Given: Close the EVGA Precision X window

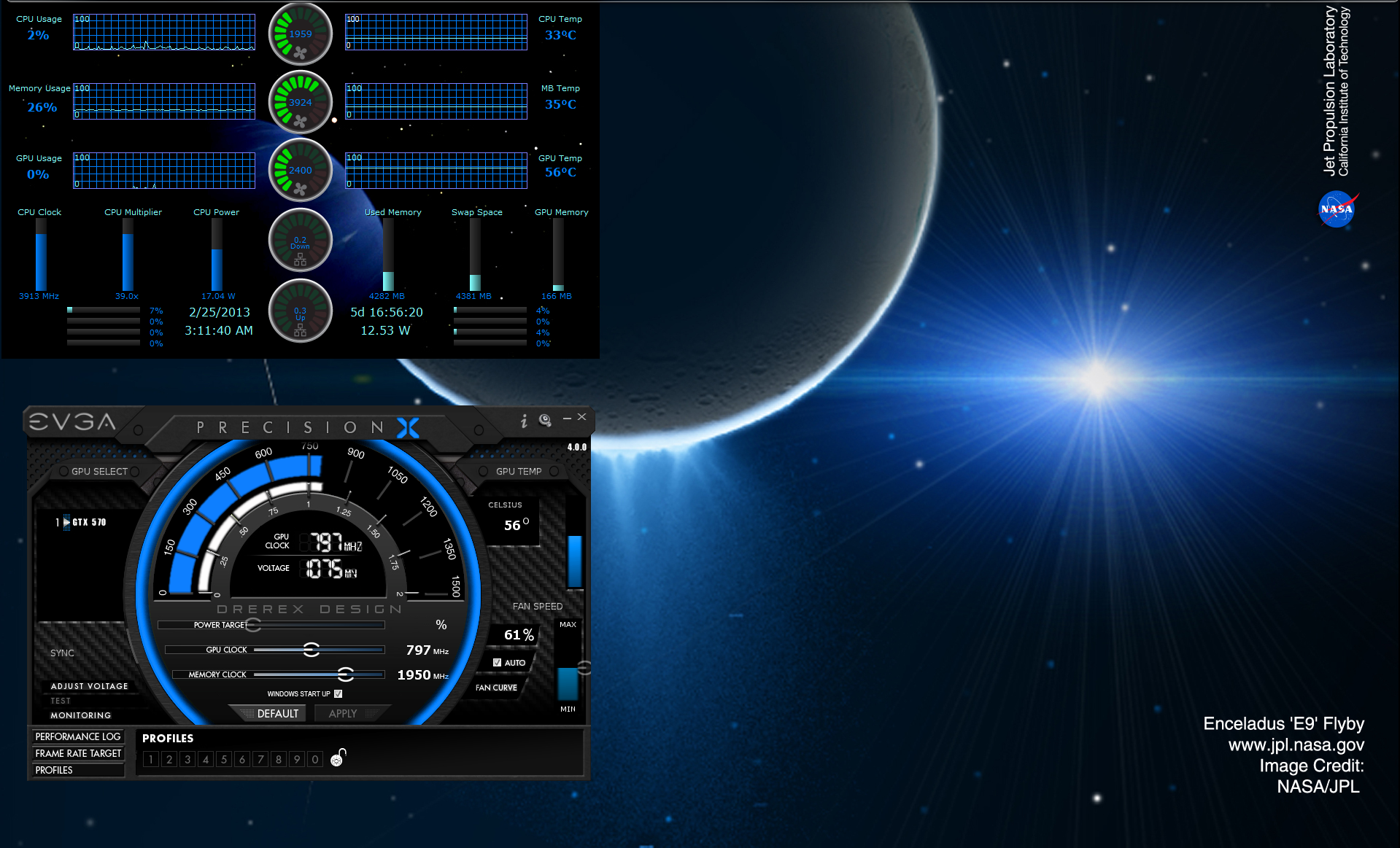Looking at the screenshot, I should (581, 417).
